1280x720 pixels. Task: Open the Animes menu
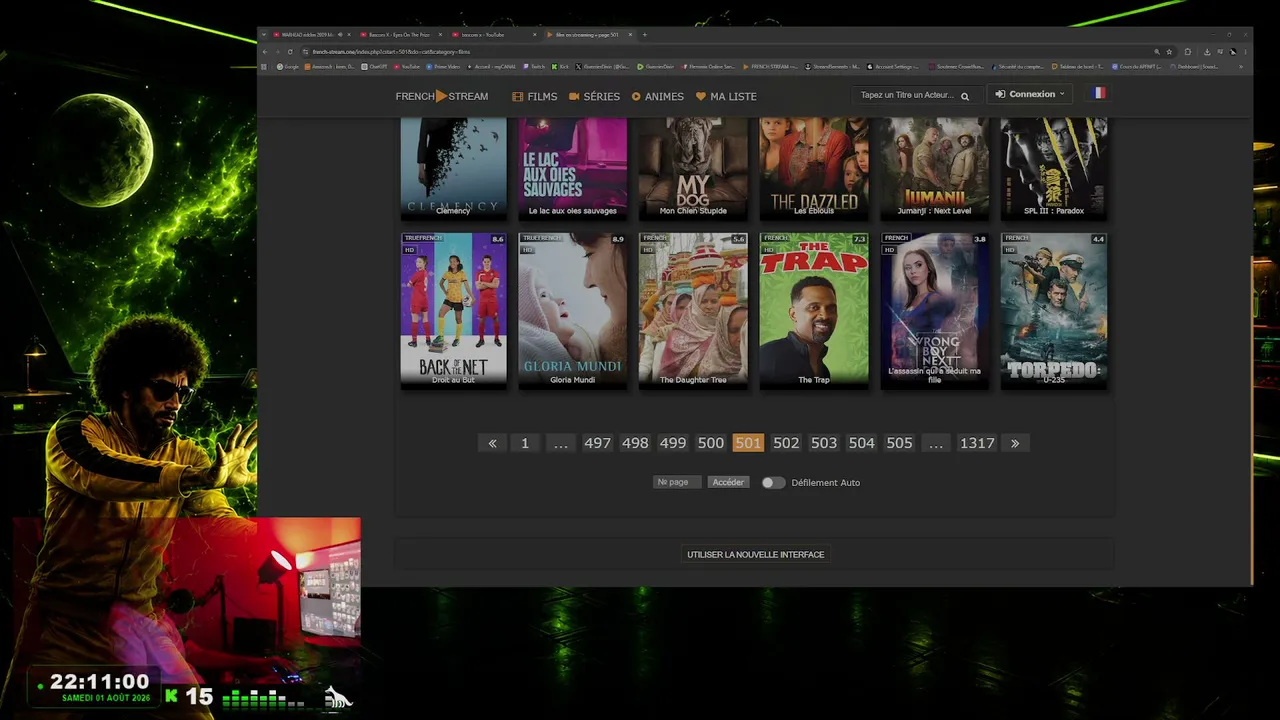[x=658, y=96]
